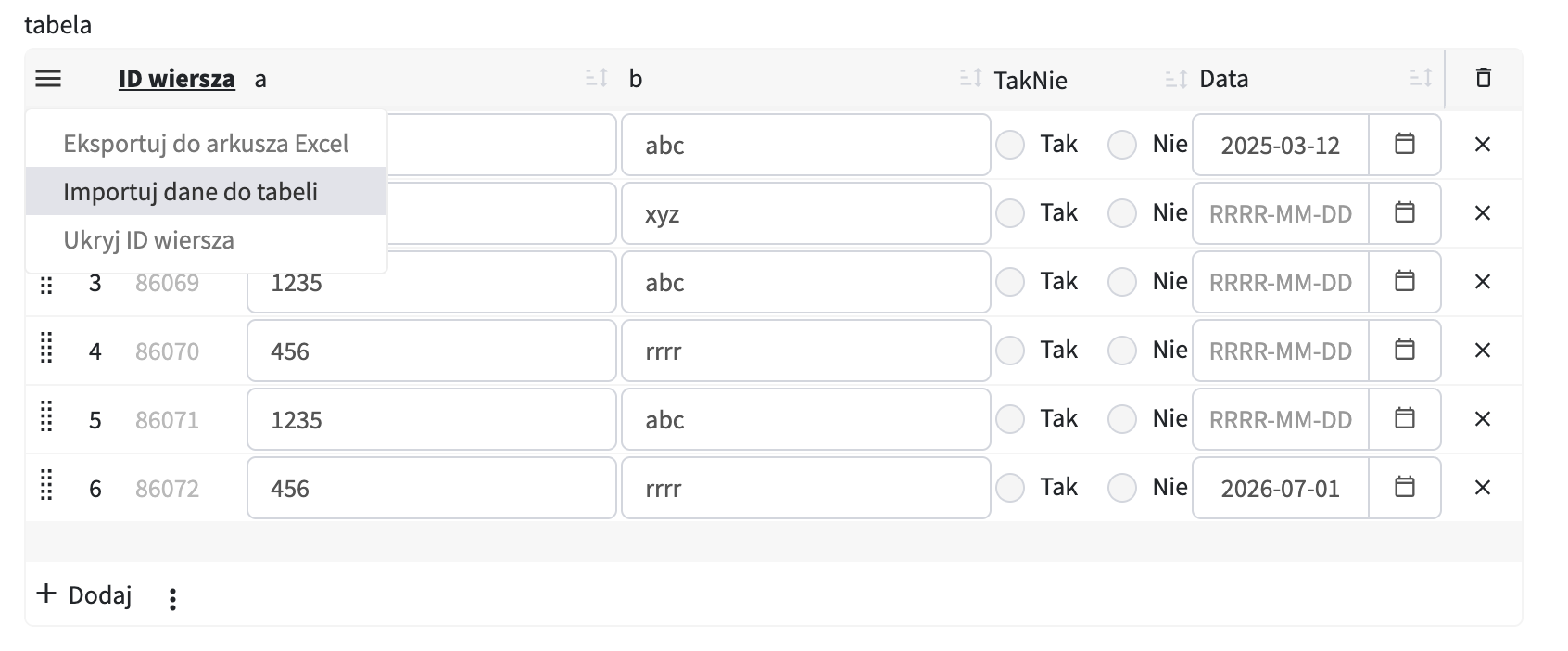Select Nie radio button in row 6
Image resolution: width=1568 pixels, height=651 pixels.
pos(1122,488)
